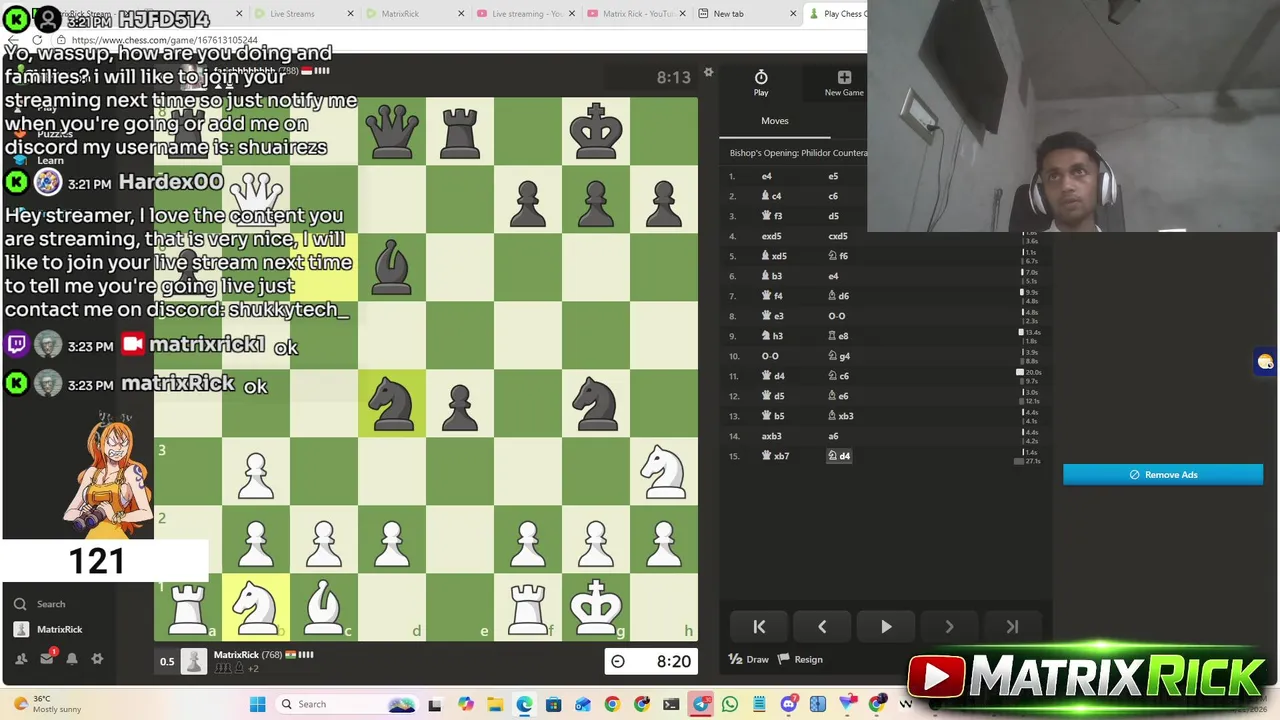This screenshot has width=1280, height=720.
Task: Close the New tab browser tab
Action: 793,14
